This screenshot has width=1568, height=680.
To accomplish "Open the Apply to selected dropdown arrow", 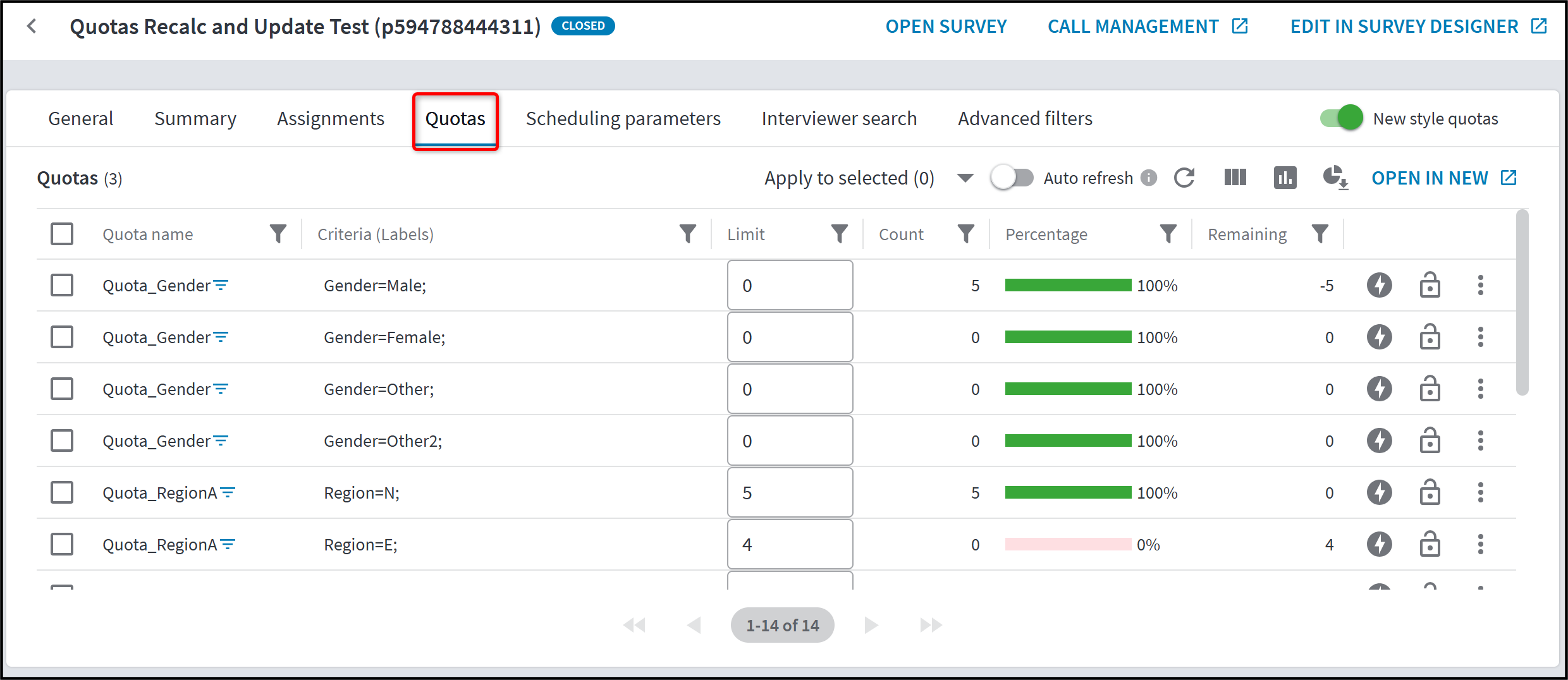I will click(x=965, y=178).
